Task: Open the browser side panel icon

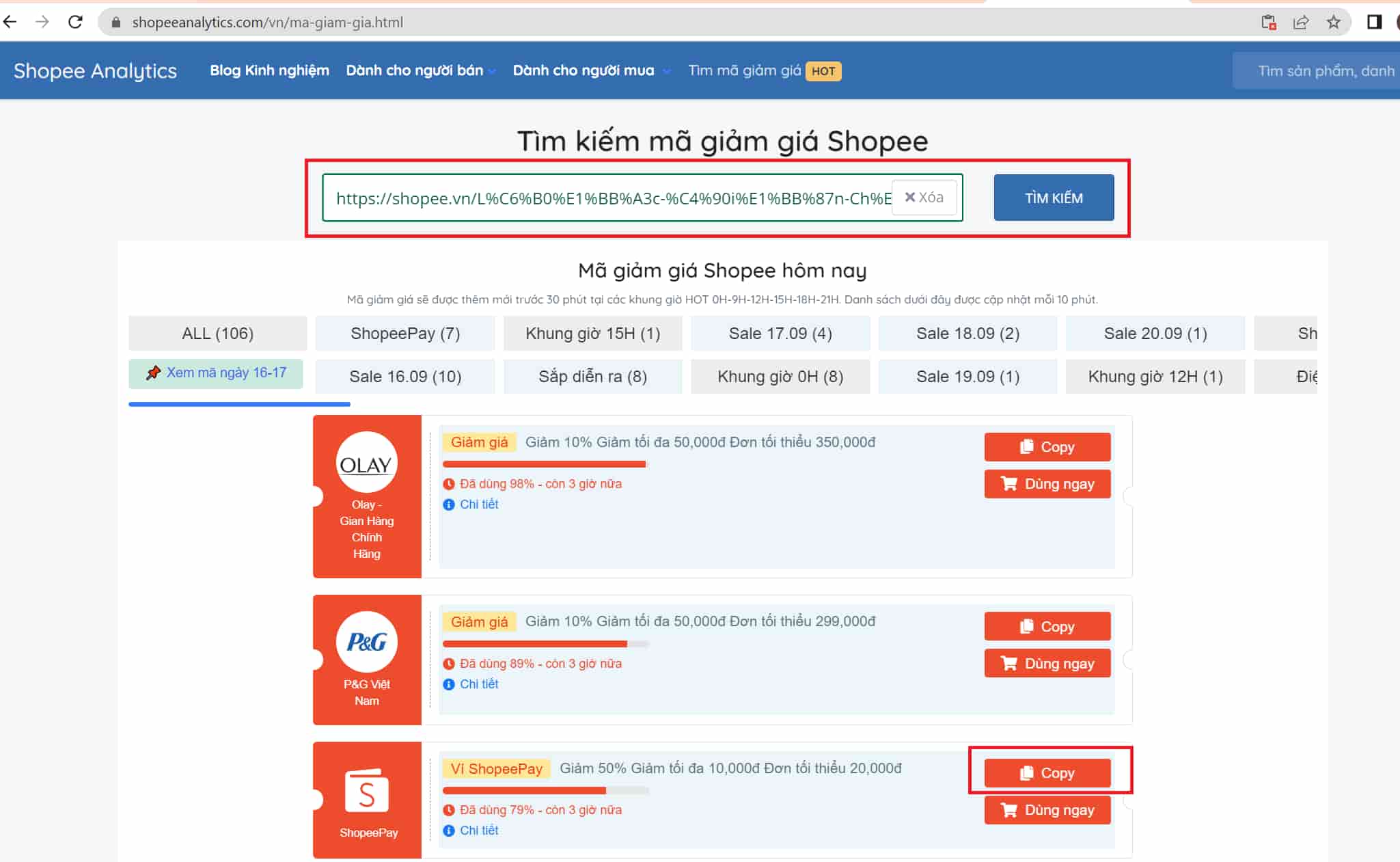Action: pyautogui.click(x=1374, y=22)
